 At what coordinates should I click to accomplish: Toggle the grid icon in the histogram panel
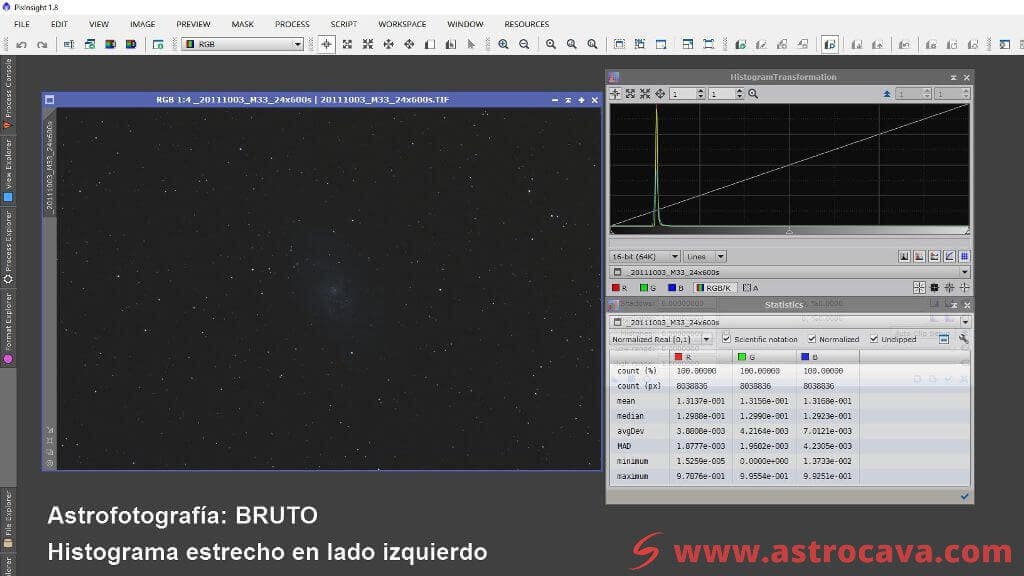[962, 256]
